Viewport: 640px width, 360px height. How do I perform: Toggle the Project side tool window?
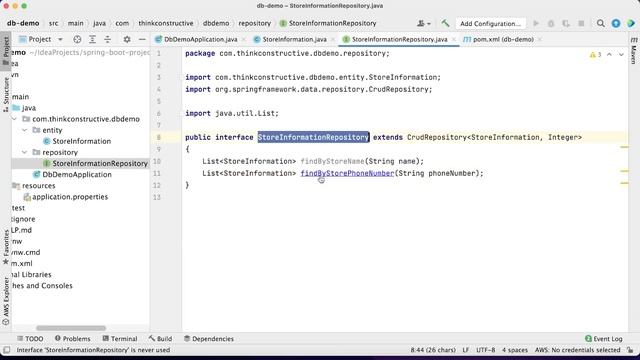tap(6, 51)
